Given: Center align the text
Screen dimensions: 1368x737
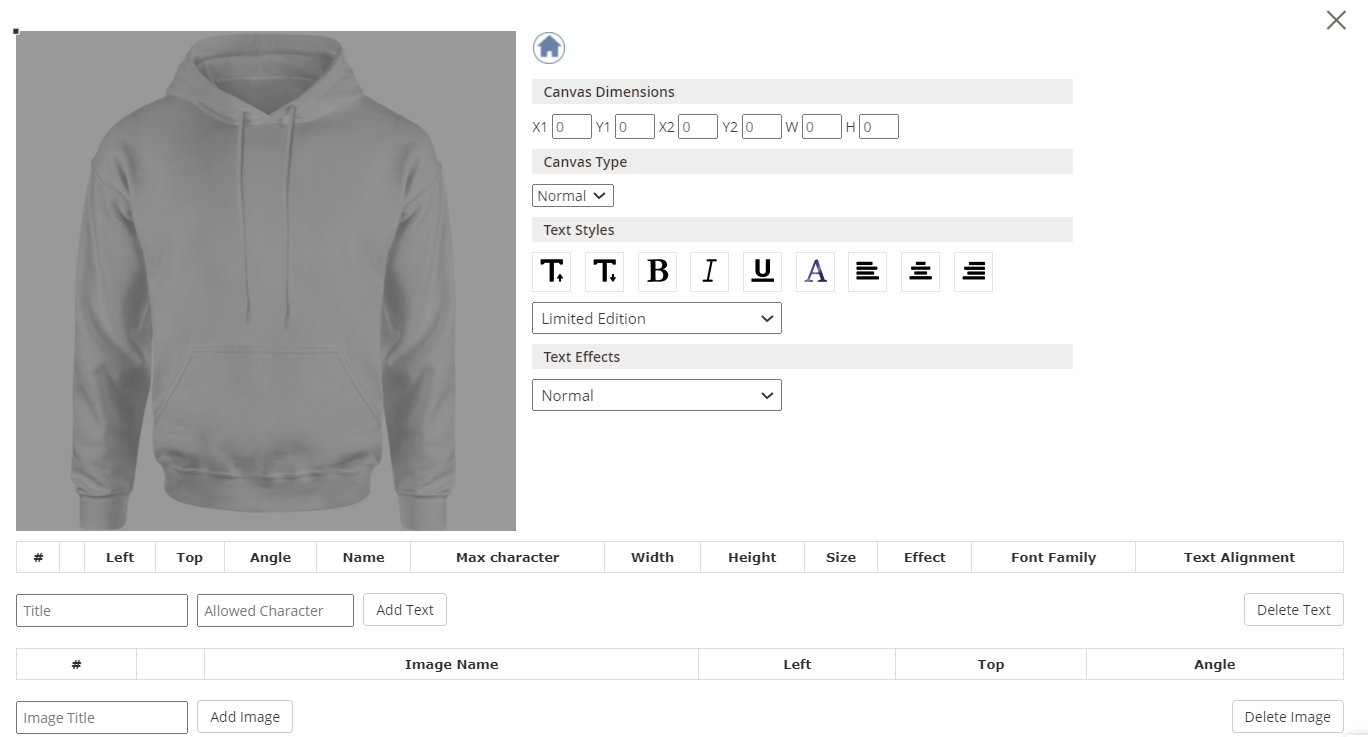Looking at the screenshot, I should 920,271.
